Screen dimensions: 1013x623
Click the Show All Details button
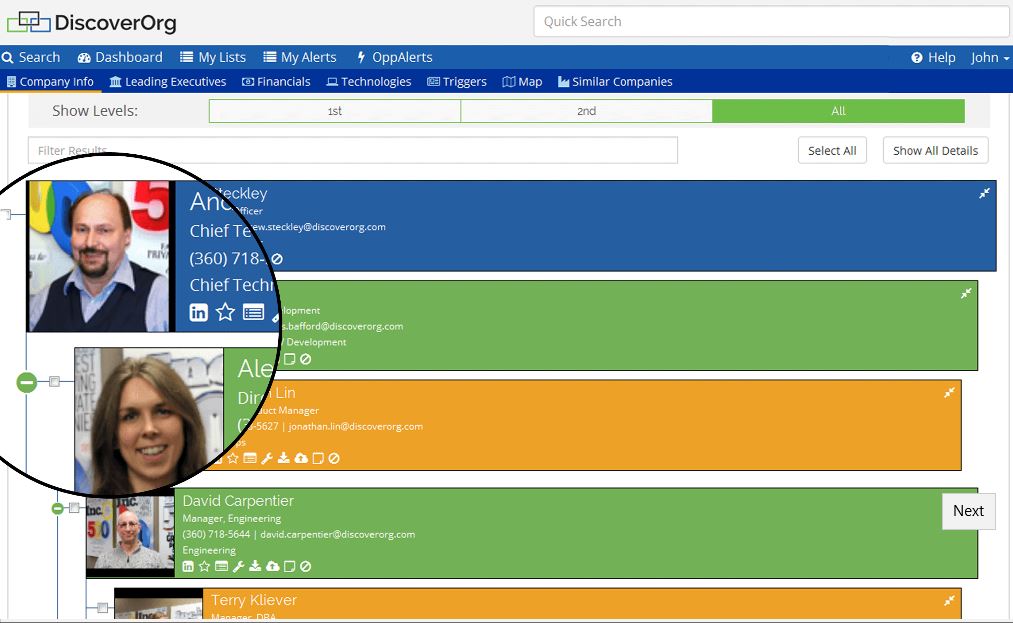[x=934, y=150]
